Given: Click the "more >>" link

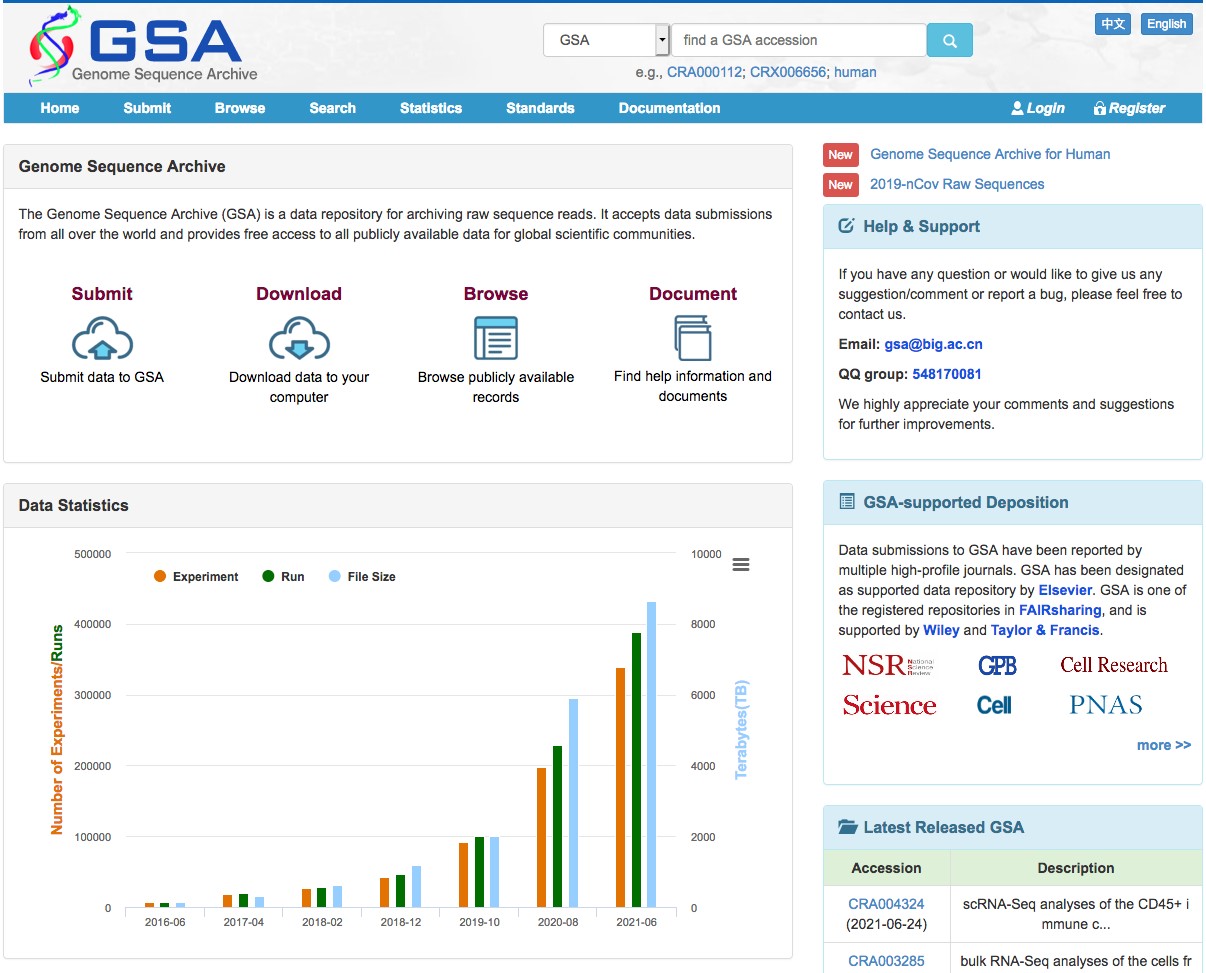Looking at the screenshot, I should (x=1163, y=745).
